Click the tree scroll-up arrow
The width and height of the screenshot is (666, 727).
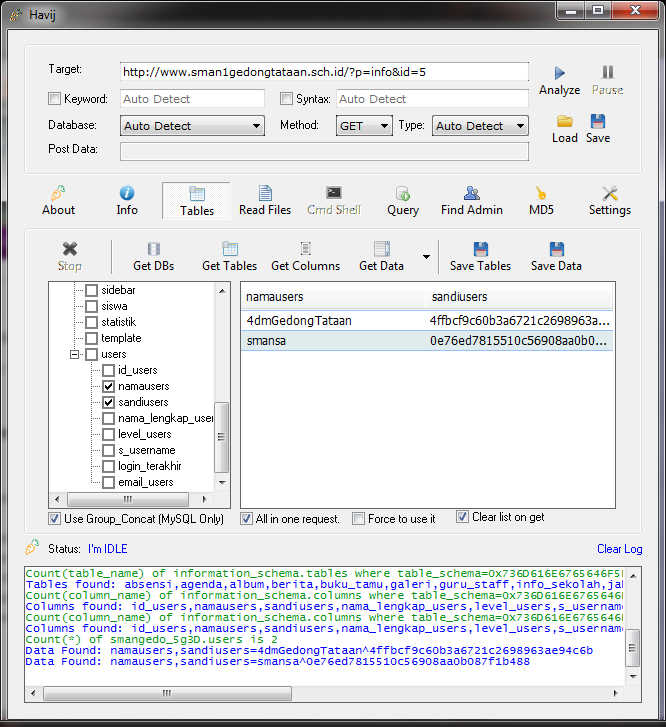(x=222, y=291)
